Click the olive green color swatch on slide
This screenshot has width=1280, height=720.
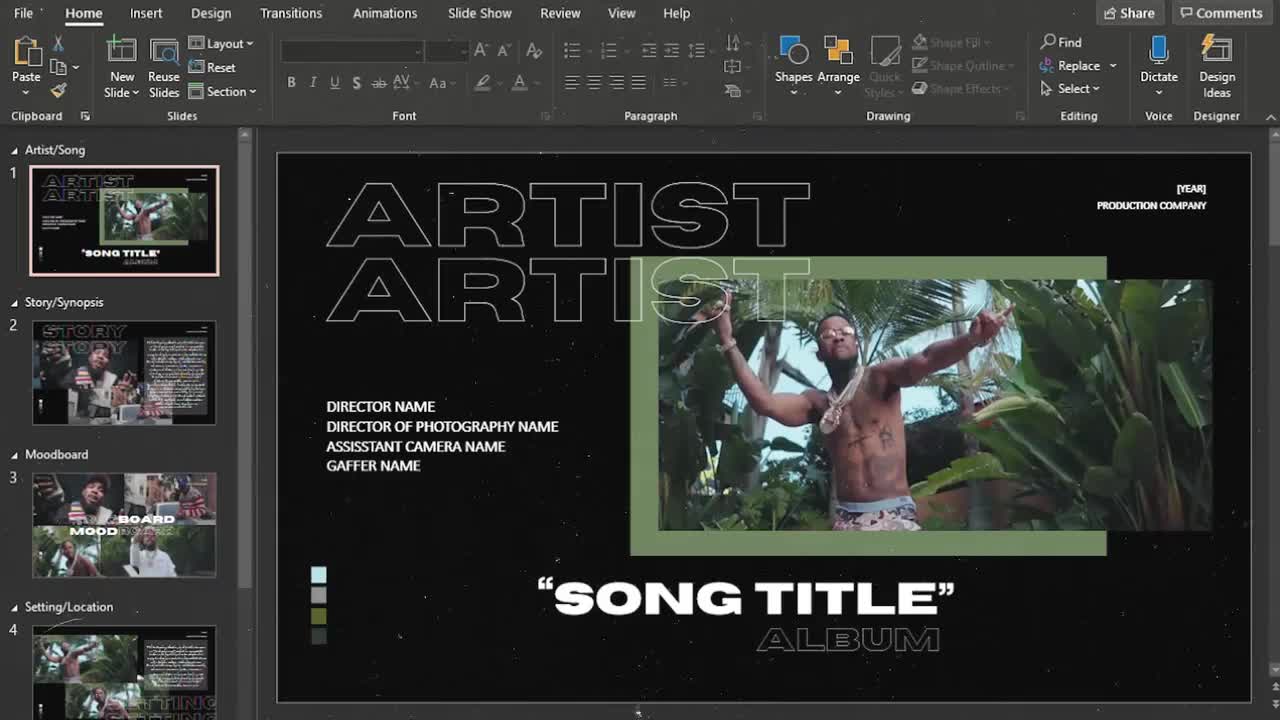click(x=318, y=616)
